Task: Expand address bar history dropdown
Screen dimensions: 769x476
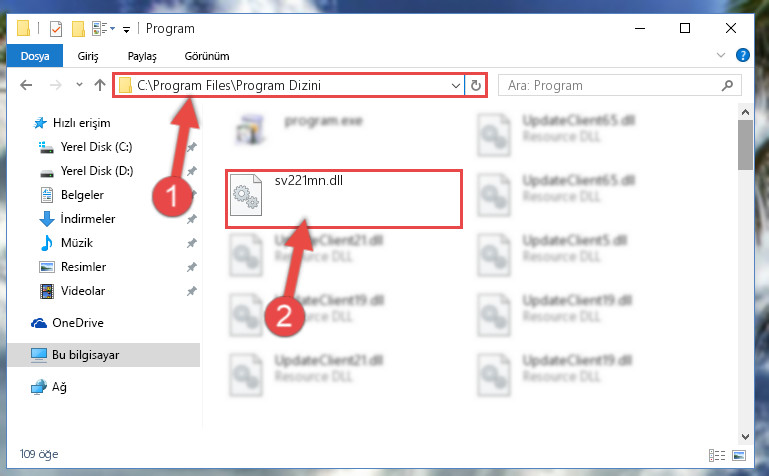Action: (x=456, y=86)
